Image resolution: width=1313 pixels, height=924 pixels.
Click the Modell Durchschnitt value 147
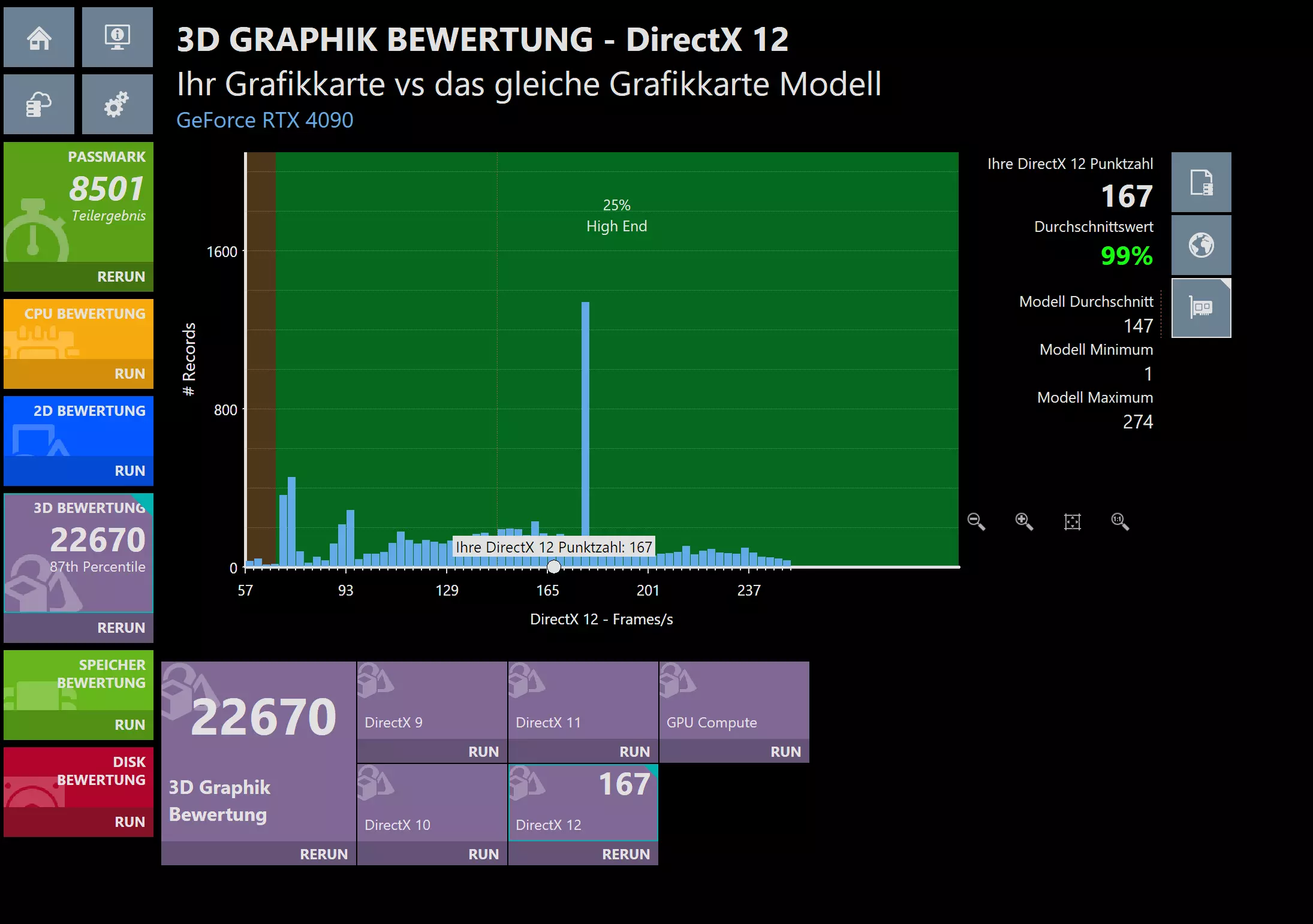click(1138, 326)
